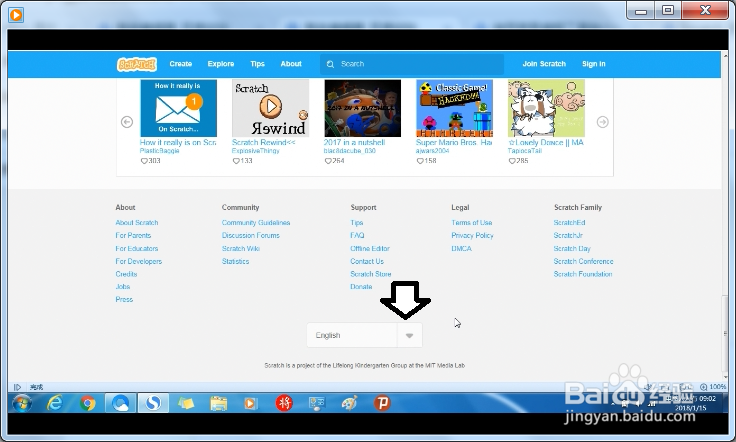Open the Privacy Policy link

472,236
